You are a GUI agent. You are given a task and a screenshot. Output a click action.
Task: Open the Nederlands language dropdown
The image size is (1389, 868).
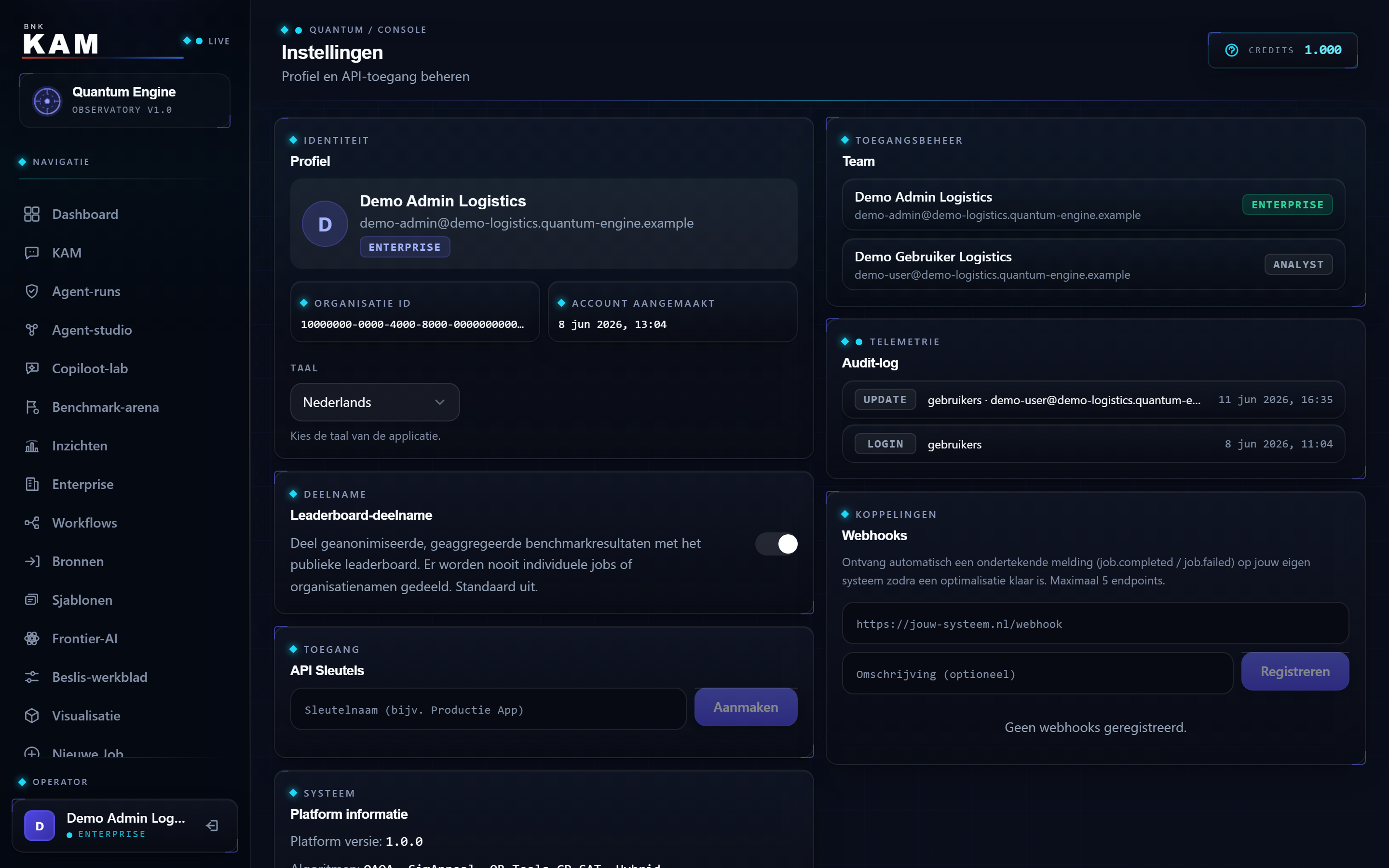[x=375, y=402]
